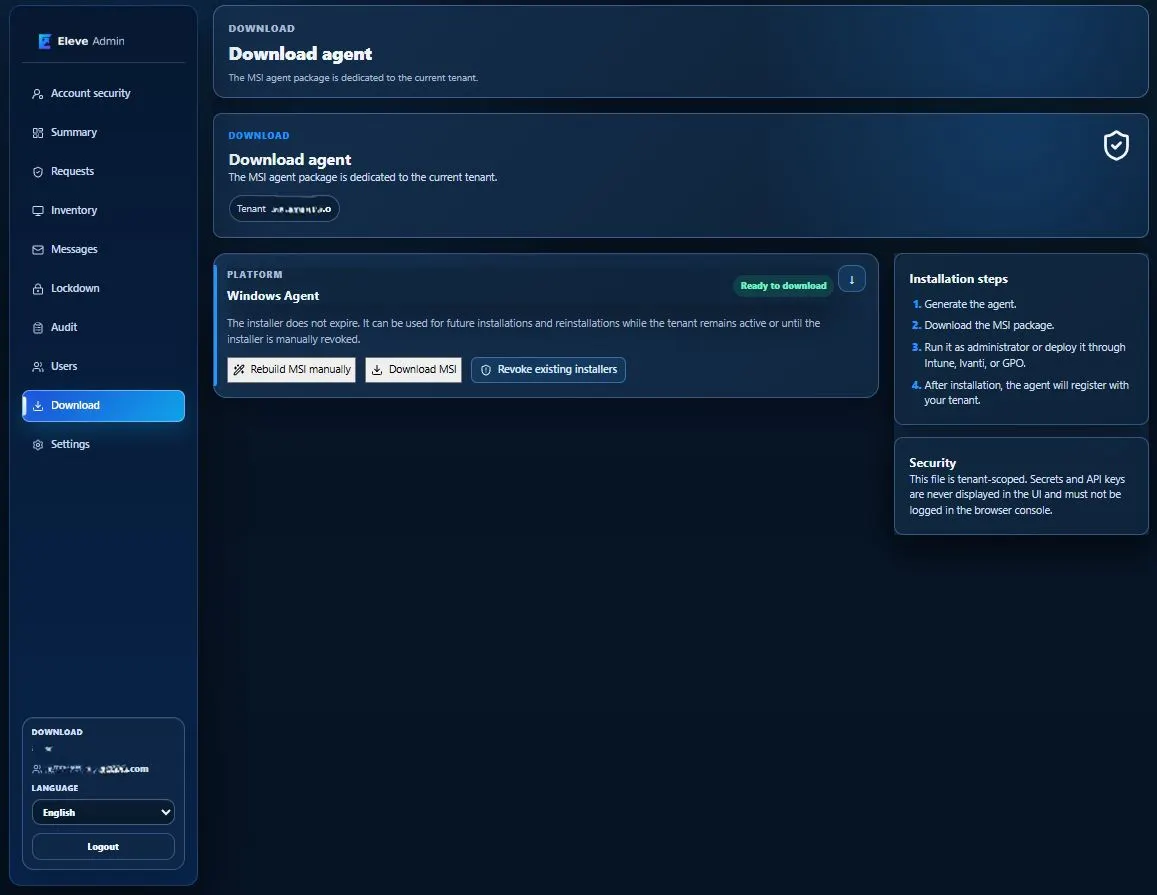Screen dimensions: 1157x895
Task: Click the Inventory monitor icon
Action: (38, 211)
